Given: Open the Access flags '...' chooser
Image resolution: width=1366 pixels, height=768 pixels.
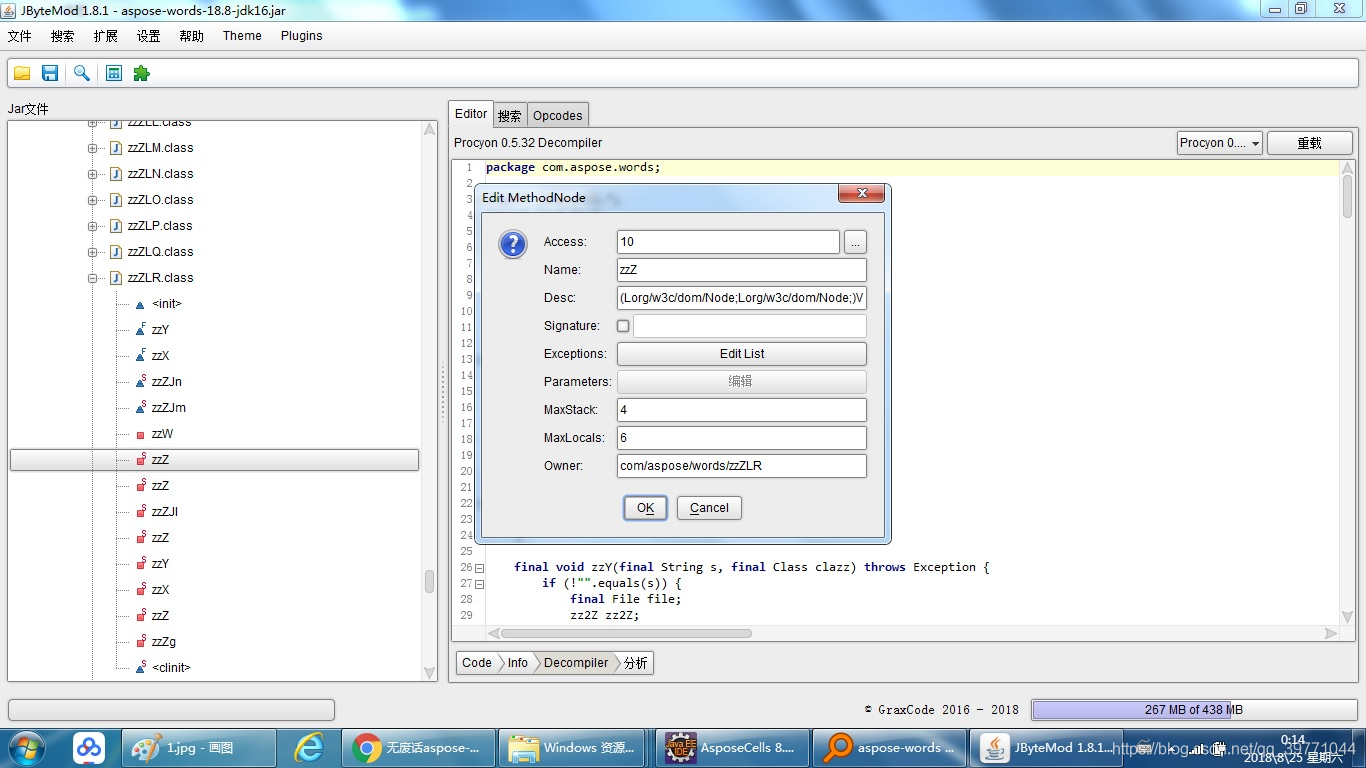Looking at the screenshot, I should click(x=855, y=242).
